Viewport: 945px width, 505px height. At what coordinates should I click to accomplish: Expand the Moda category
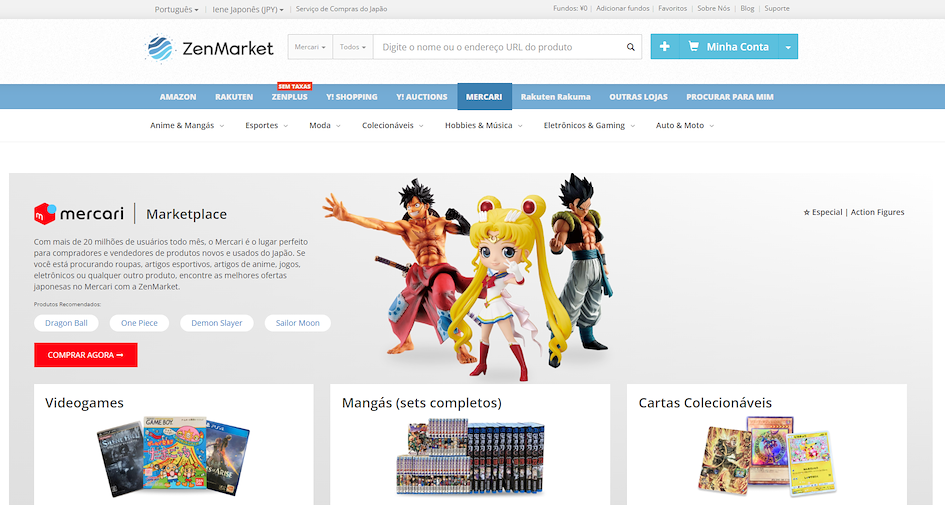coord(325,125)
